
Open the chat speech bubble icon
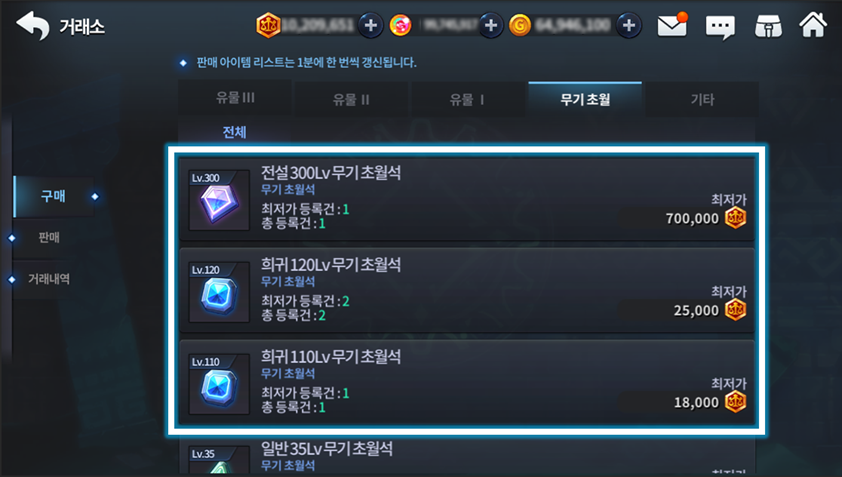click(720, 27)
